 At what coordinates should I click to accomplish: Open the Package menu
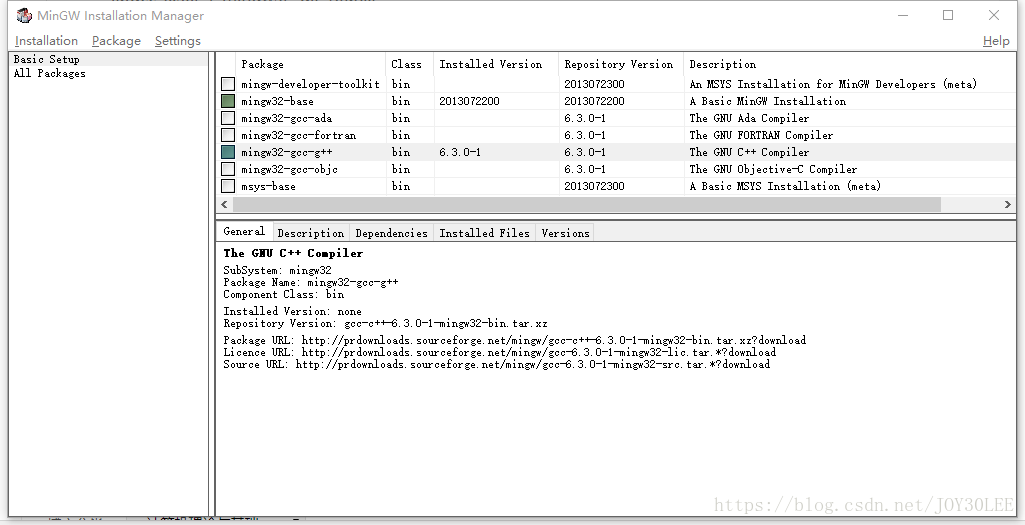[116, 41]
